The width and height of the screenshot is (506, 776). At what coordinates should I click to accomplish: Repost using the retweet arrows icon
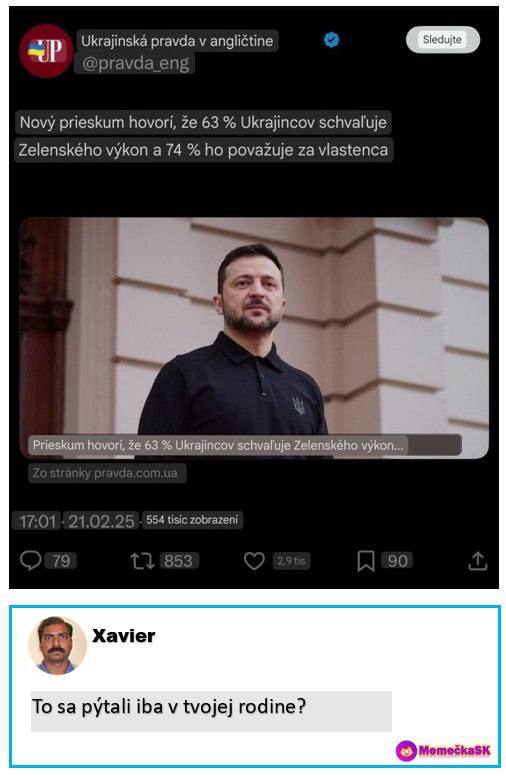coord(143,561)
